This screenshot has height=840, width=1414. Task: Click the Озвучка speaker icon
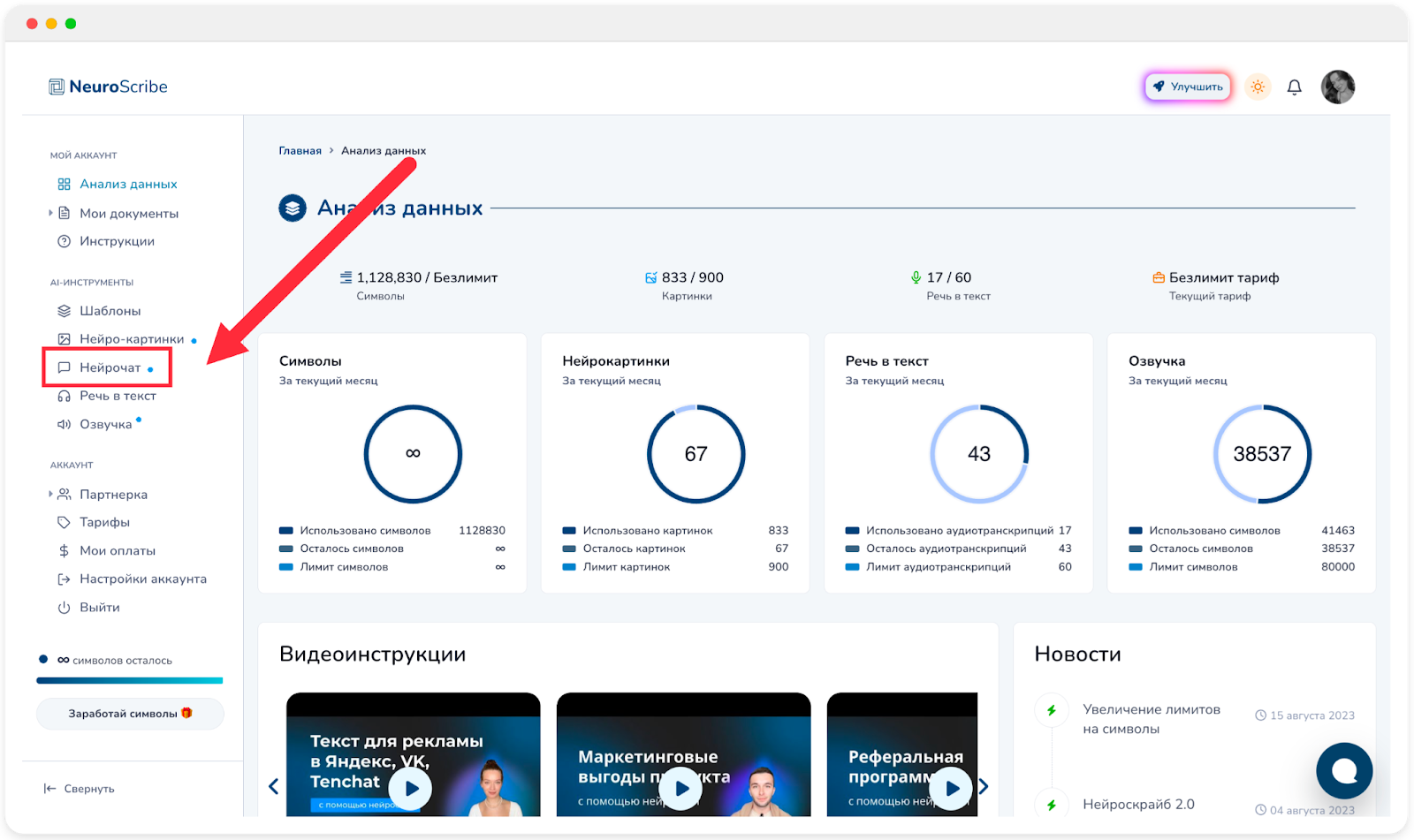tap(64, 424)
